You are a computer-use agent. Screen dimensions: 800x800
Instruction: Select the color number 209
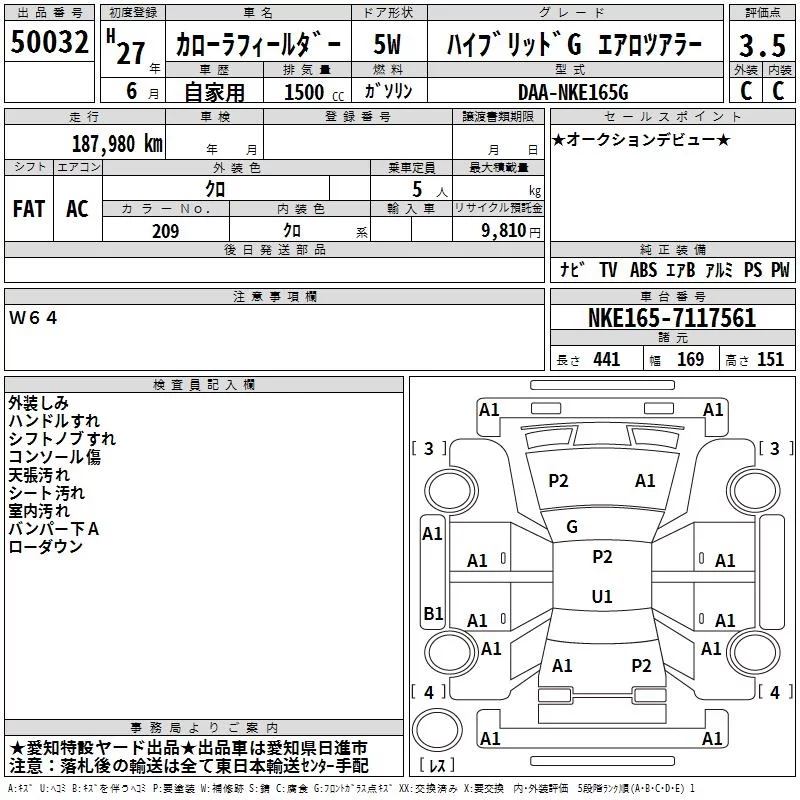click(165, 231)
